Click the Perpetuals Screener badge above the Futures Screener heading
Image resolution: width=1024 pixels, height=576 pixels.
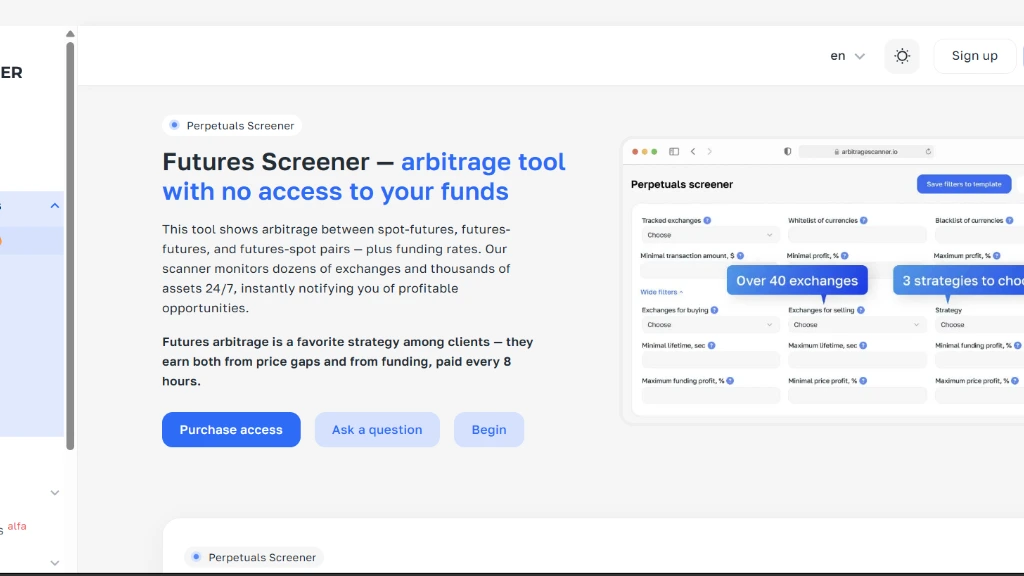click(x=232, y=125)
